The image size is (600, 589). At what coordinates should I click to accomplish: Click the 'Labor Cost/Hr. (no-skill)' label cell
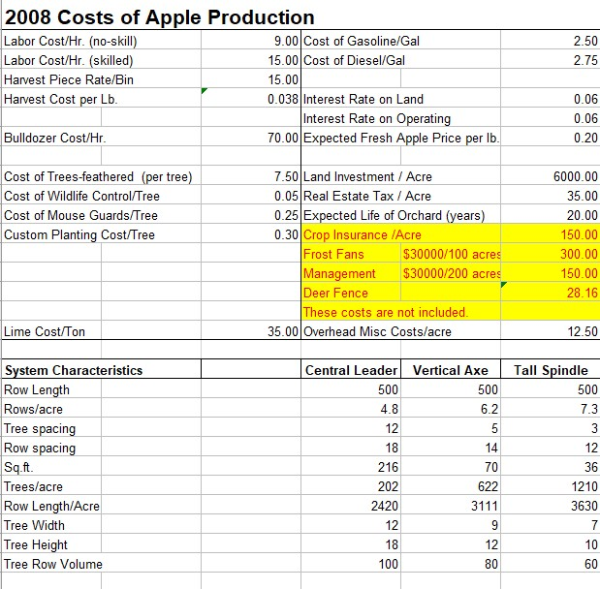[70, 41]
